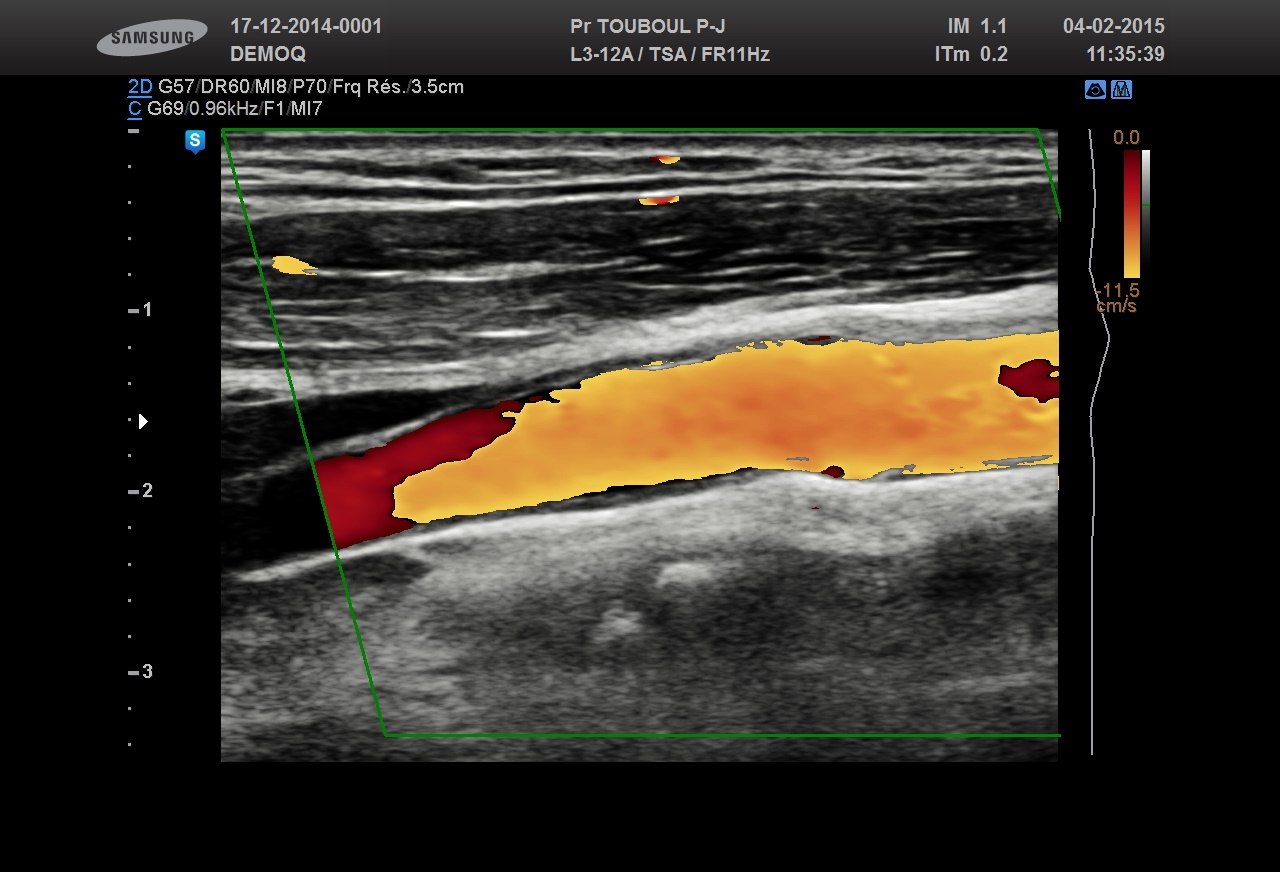Click the dark red patch at vessel's right edge

1029,380
